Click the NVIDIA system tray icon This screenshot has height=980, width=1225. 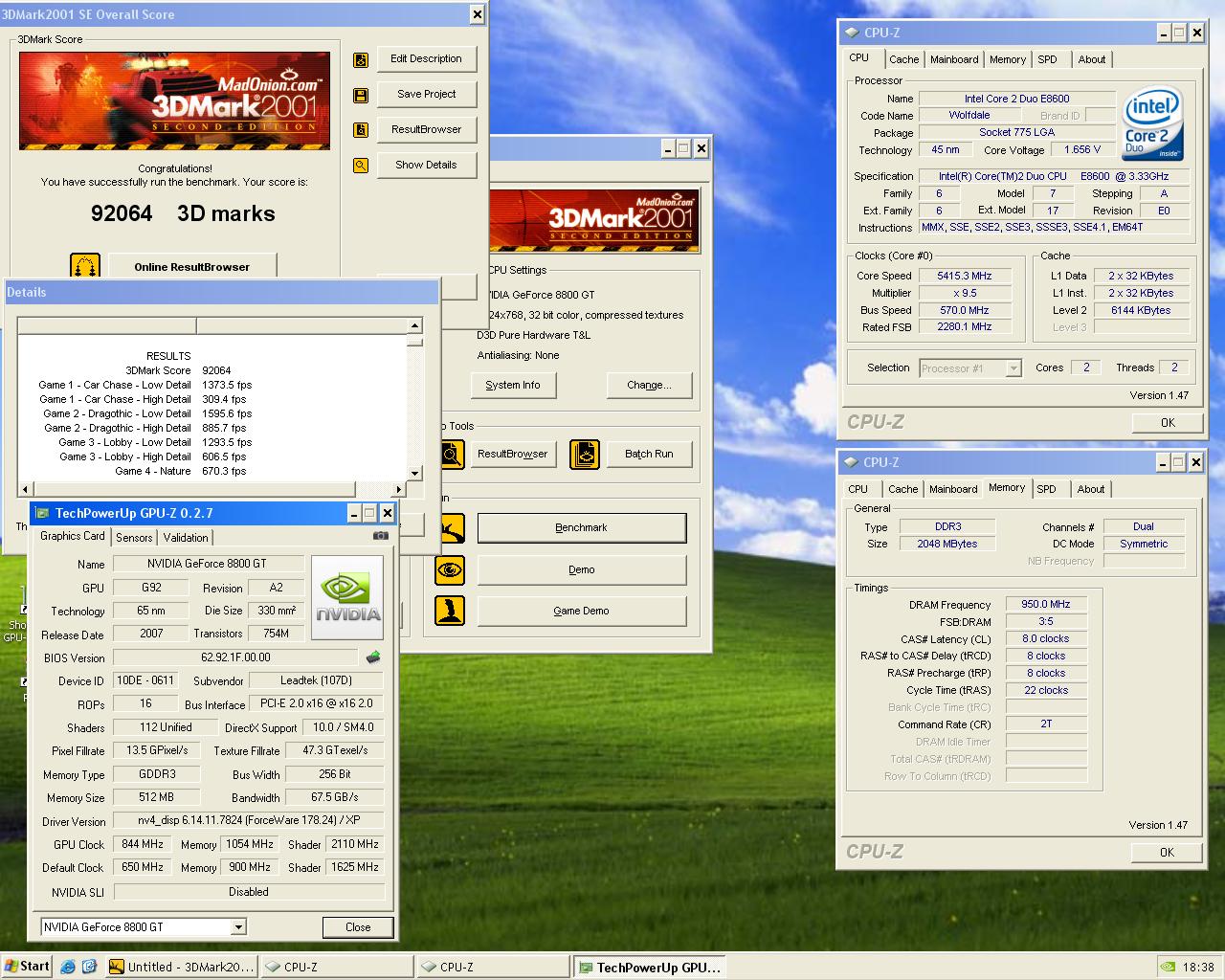pos(1169,967)
